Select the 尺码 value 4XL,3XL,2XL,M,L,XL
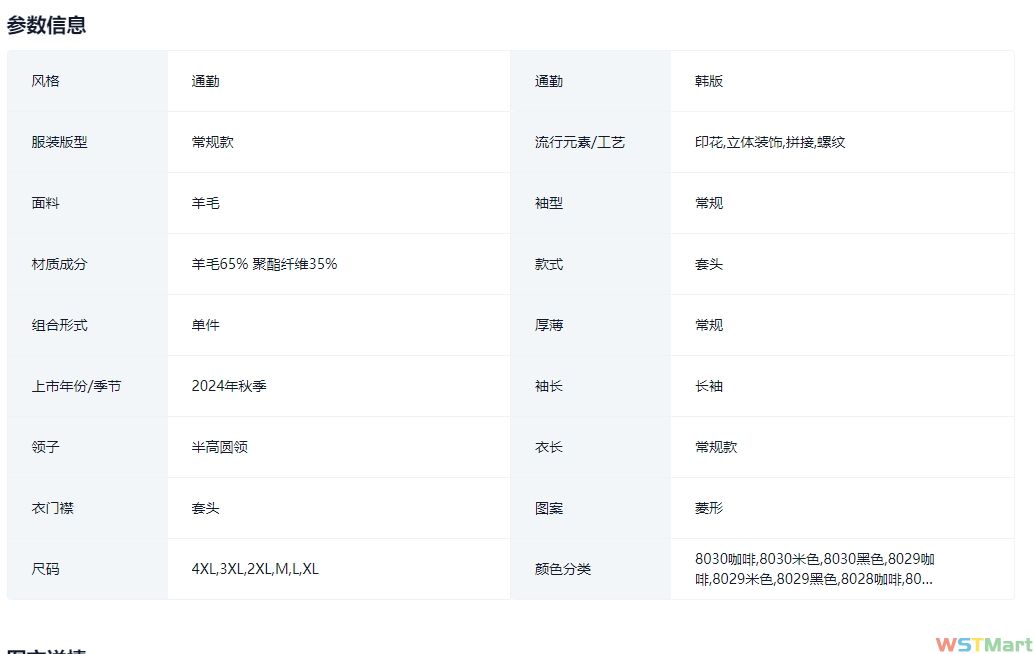Screen dimensions: 1034x654 point(255,569)
